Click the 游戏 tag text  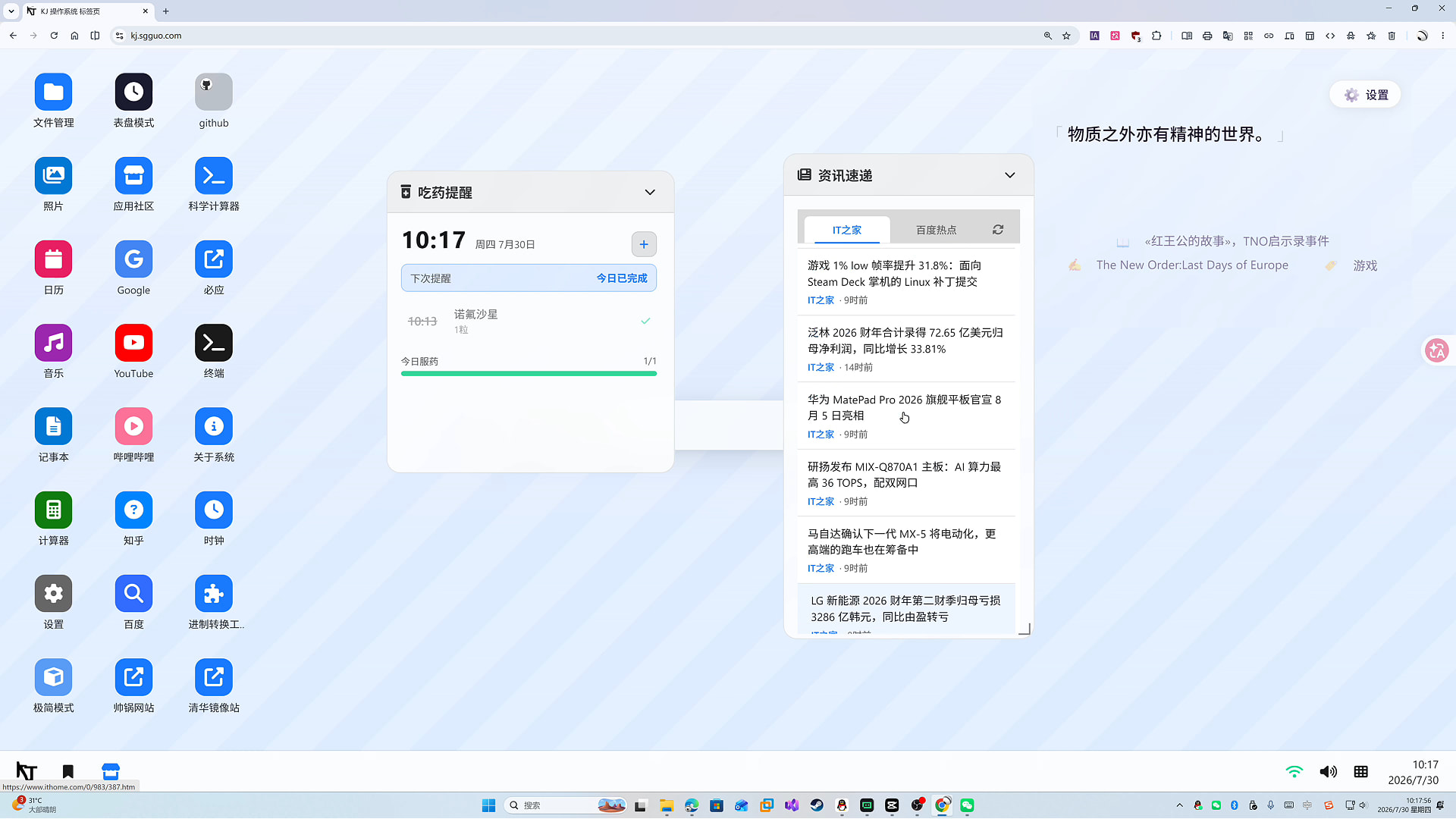(1365, 265)
